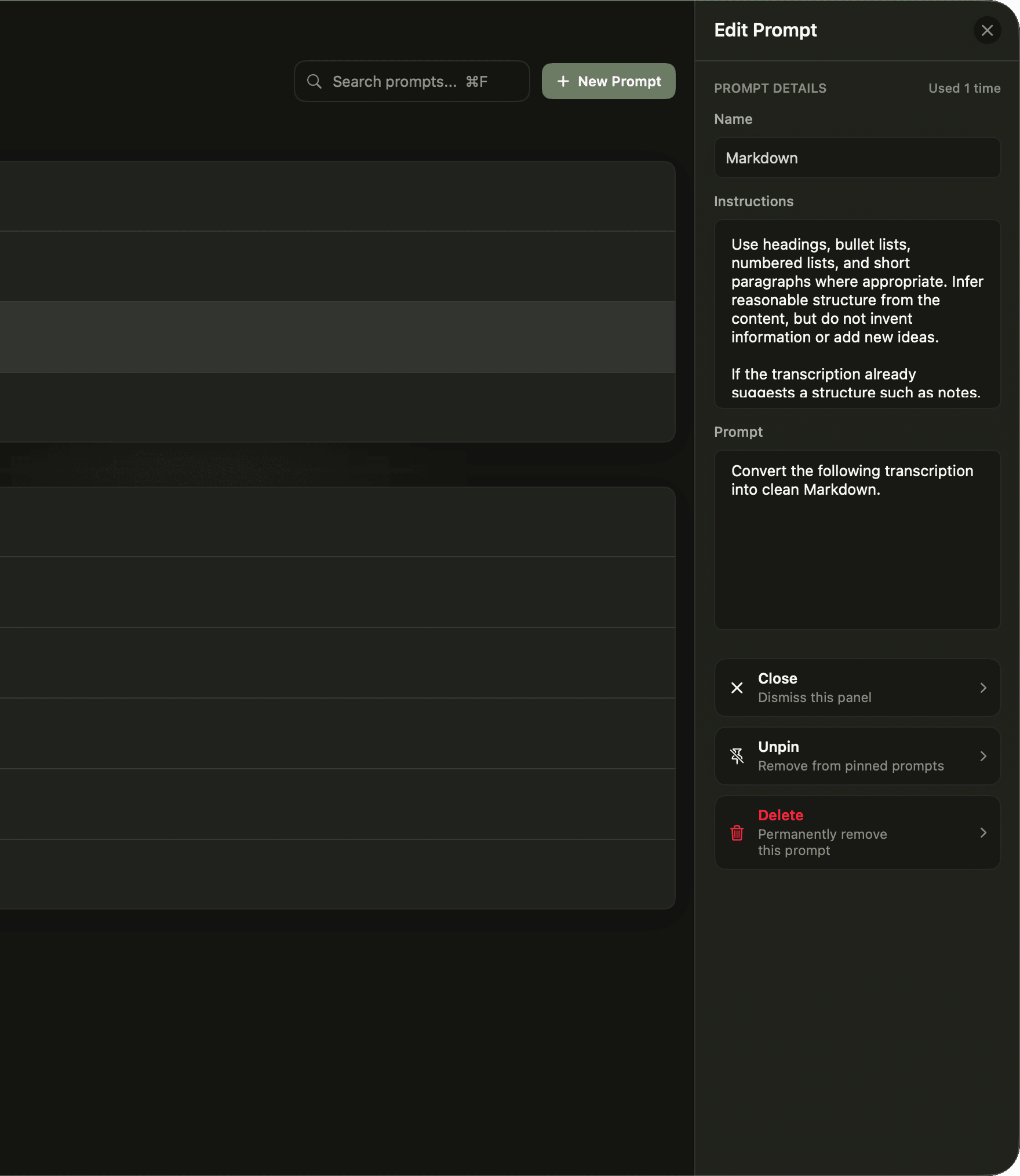Click the "Used 1 time" label

964,88
